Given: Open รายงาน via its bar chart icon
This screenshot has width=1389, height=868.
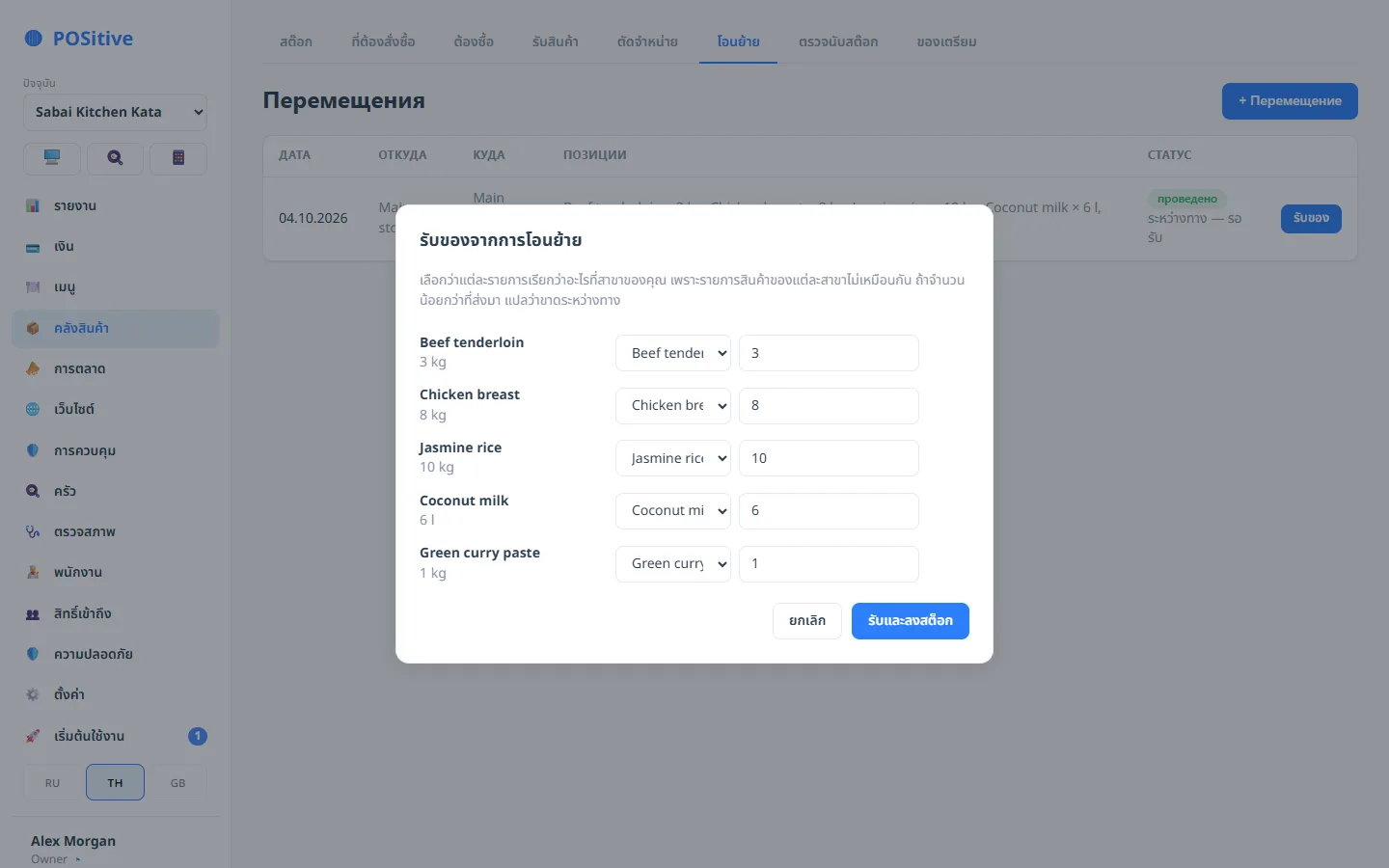Looking at the screenshot, I should [x=33, y=206].
